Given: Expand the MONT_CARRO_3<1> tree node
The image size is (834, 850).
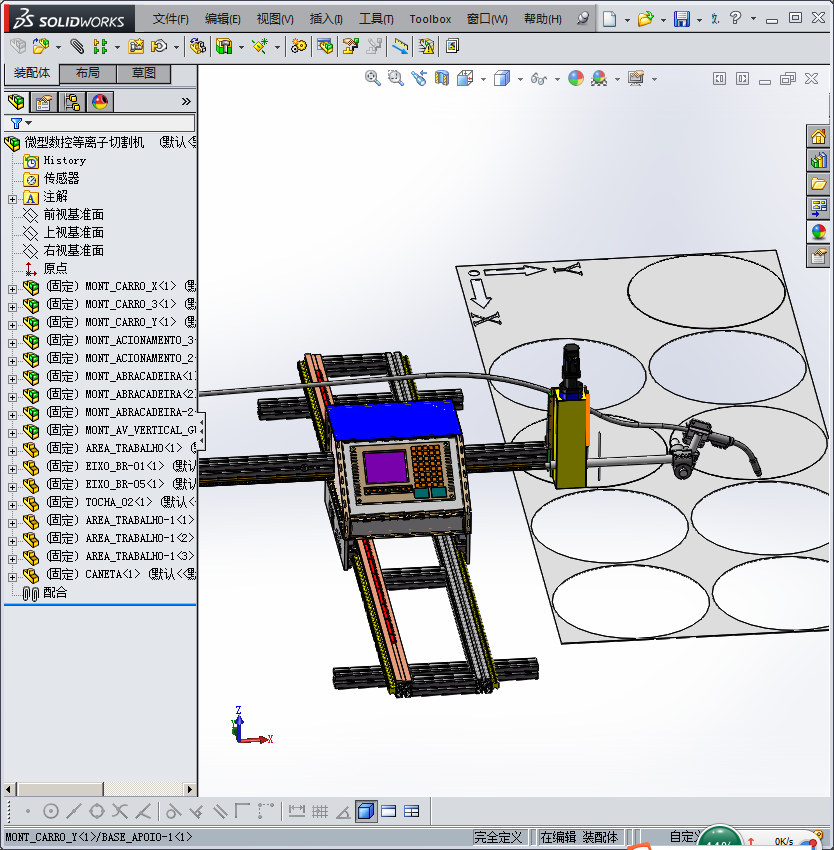Looking at the screenshot, I should coord(12,307).
